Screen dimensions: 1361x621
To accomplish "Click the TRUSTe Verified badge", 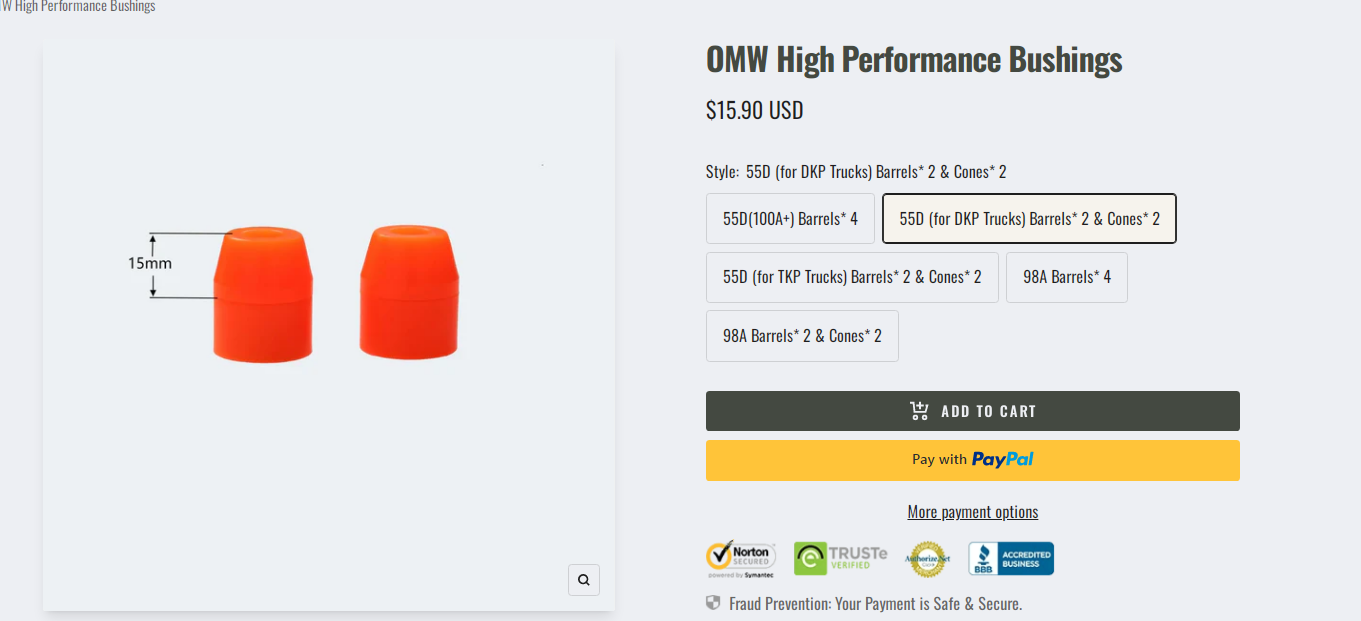I will tap(841, 559).
